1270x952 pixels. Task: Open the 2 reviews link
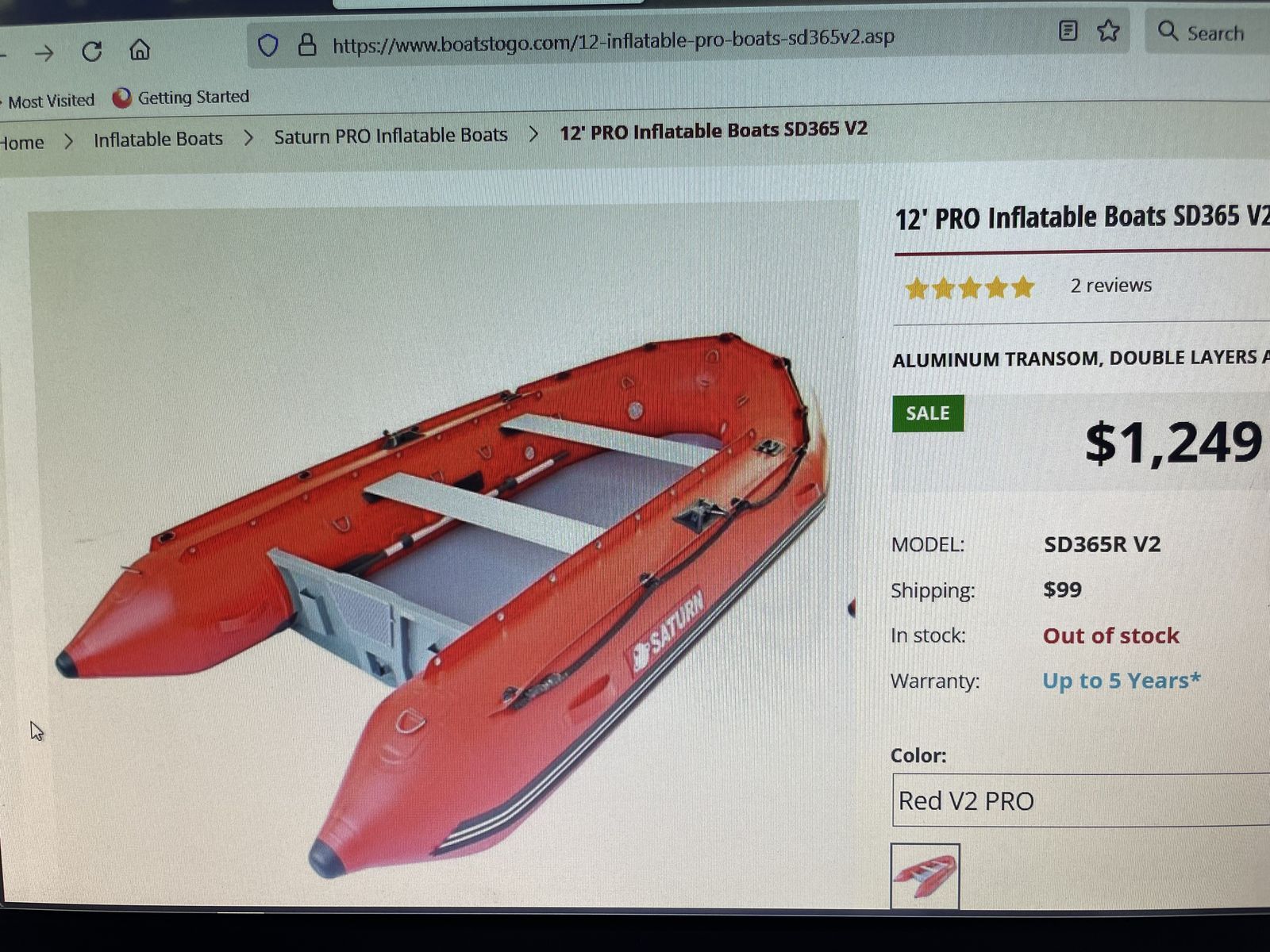point(1110,286)
